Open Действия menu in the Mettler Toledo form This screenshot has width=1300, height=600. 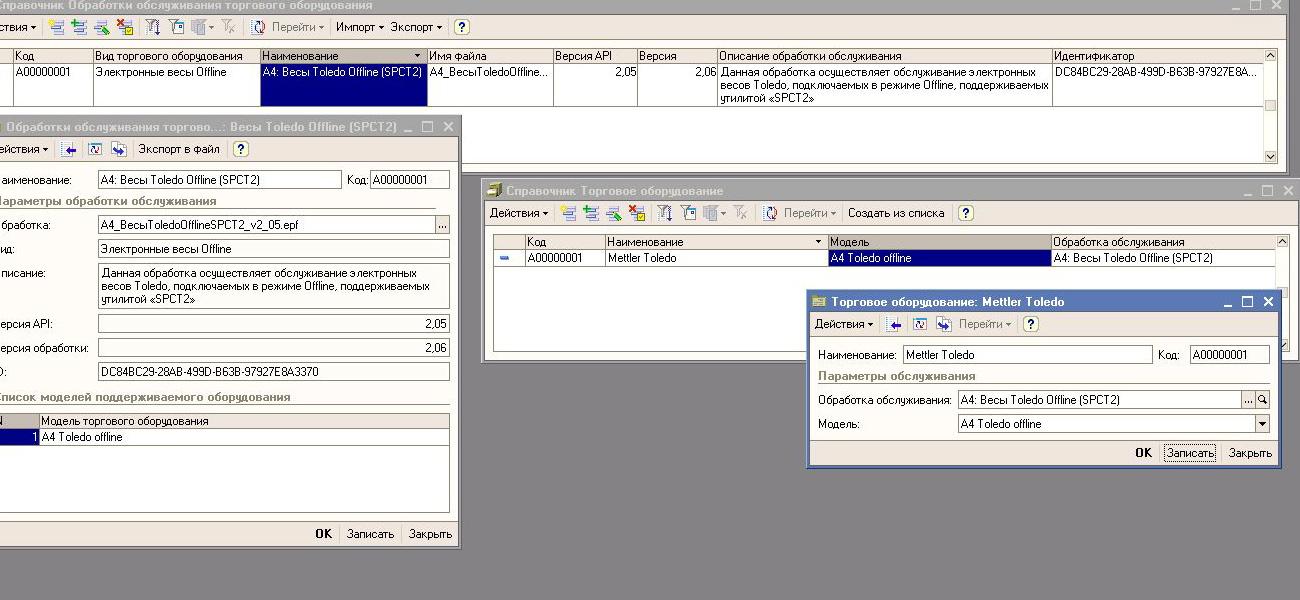point(844,324)
